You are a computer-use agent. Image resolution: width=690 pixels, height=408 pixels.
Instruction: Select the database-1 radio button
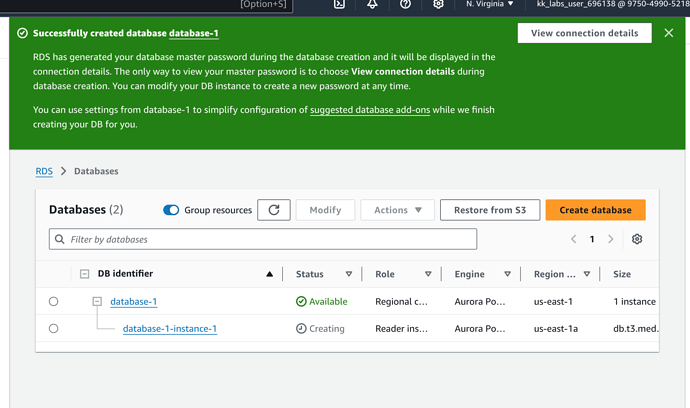pos(54,301)
